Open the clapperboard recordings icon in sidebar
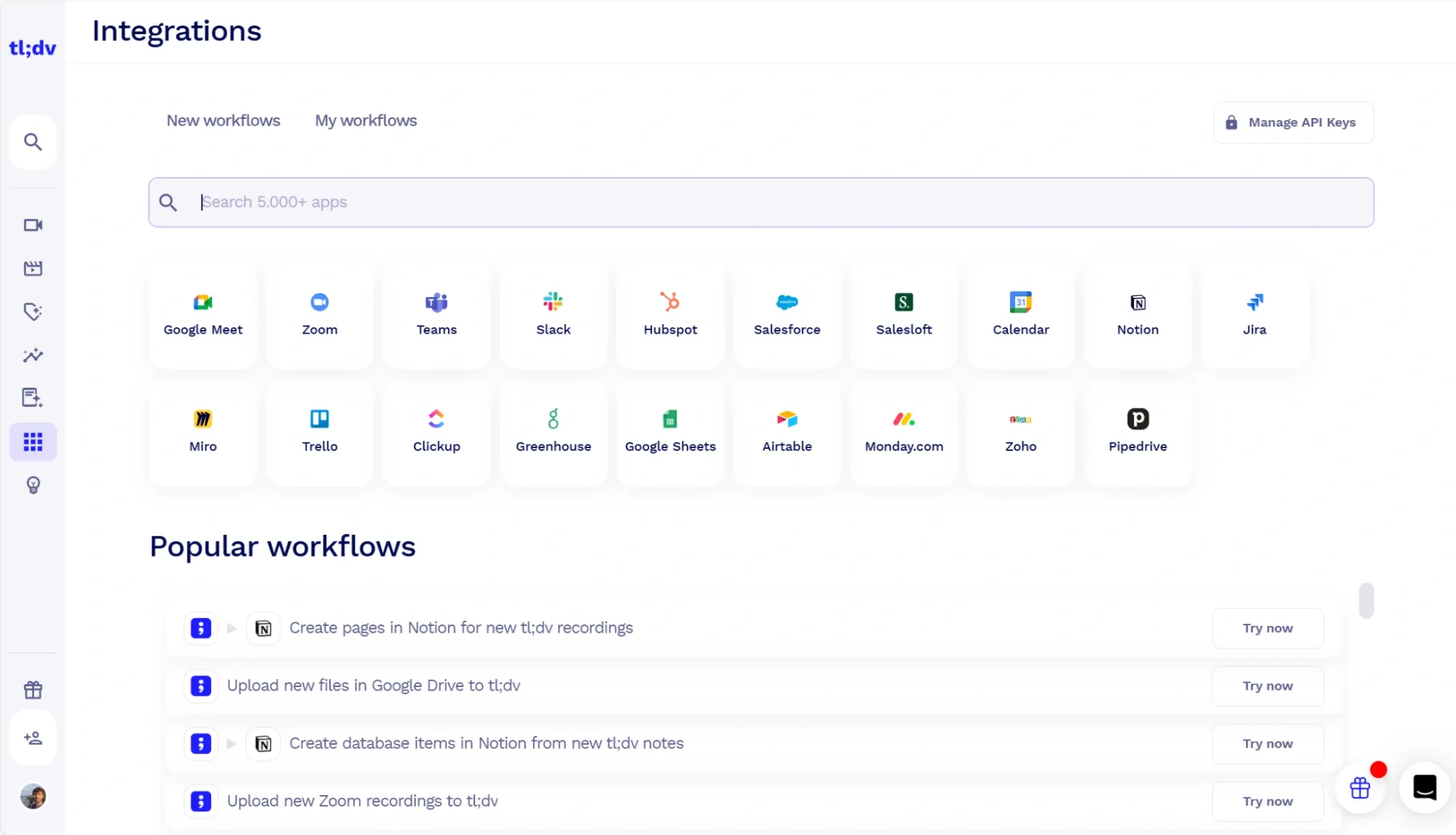The image size is (1456, 835). coord(33,269)
